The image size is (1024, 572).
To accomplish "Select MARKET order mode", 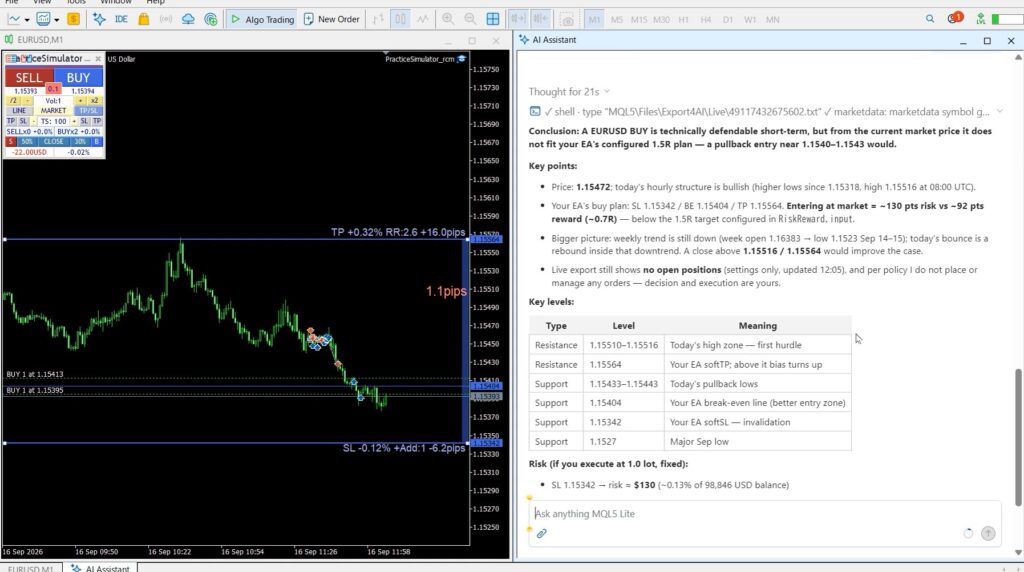I will [x=54, y=110].
